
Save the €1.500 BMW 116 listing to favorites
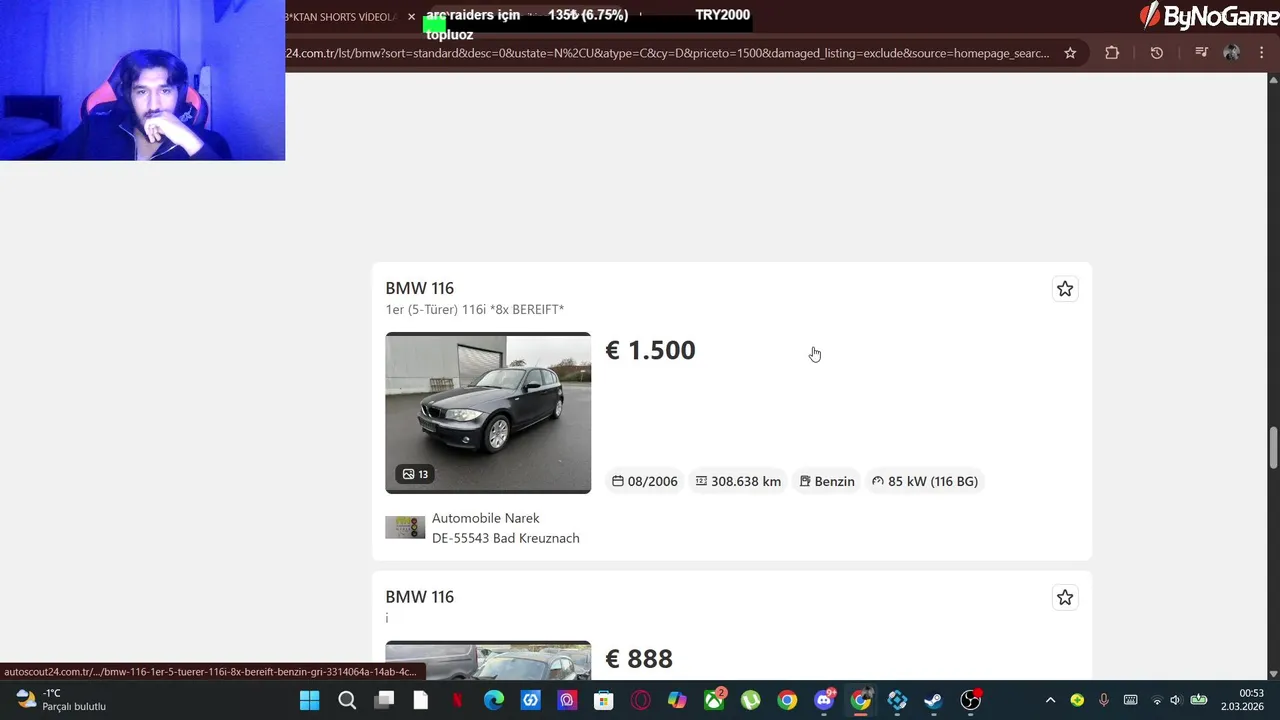(1065, 289)
